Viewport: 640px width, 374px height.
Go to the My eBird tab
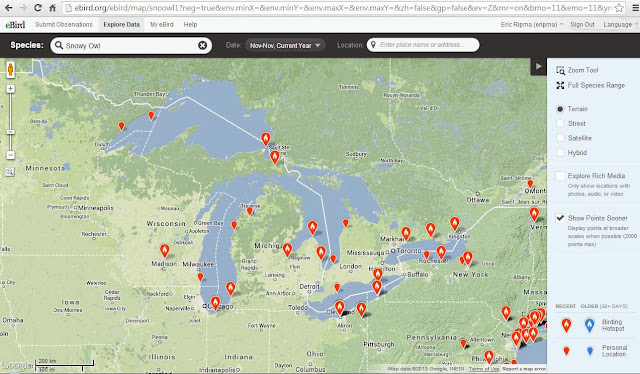pyautogui.click(x=162, y=24)
